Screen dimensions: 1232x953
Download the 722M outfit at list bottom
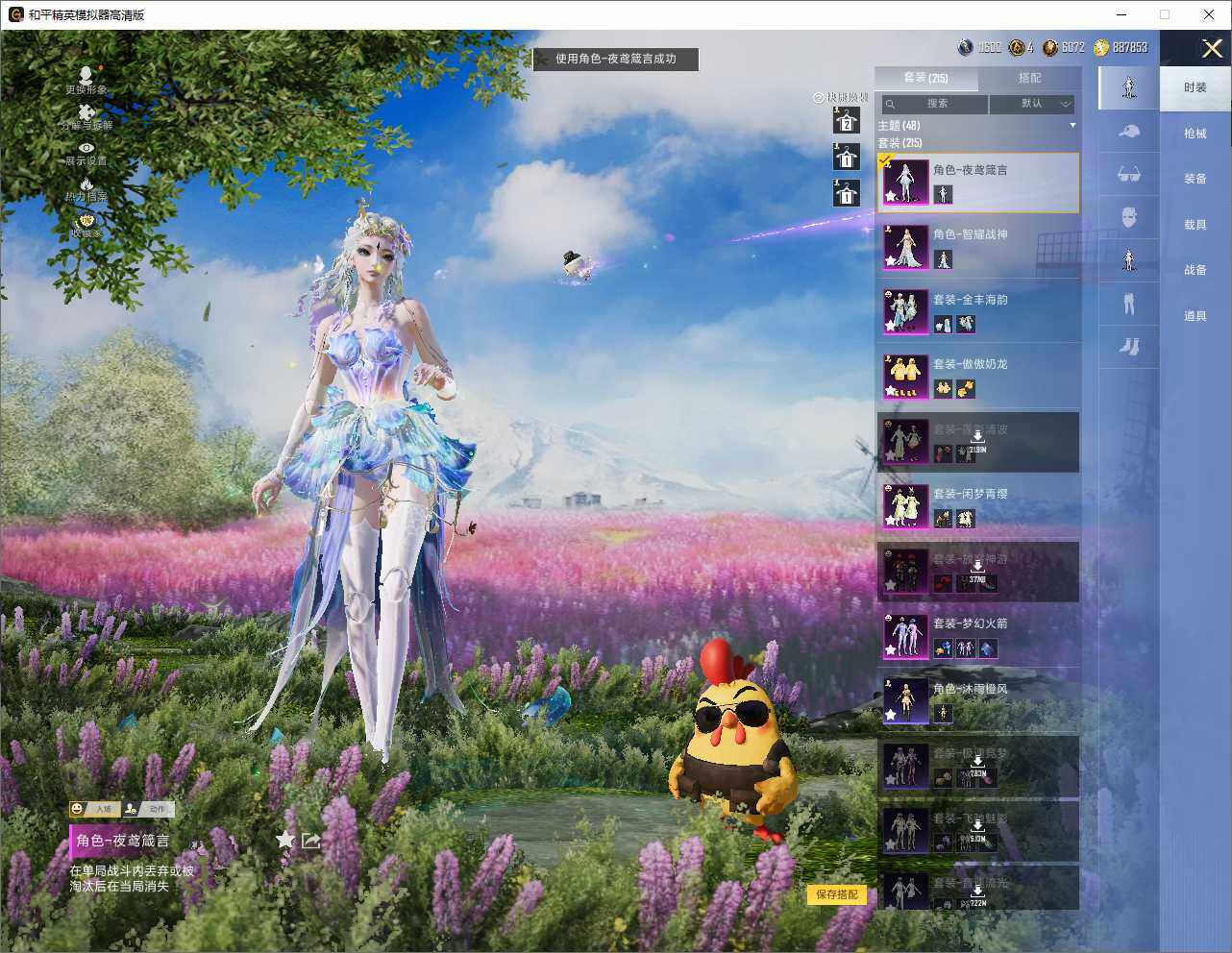pyautogui.click(x=977, y=896)
